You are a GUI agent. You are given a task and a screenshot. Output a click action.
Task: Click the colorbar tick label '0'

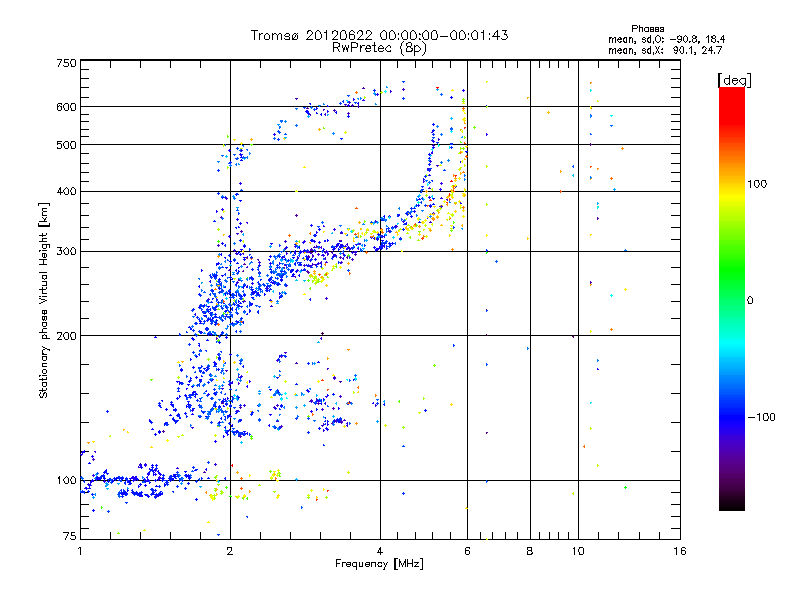point(750,301)
